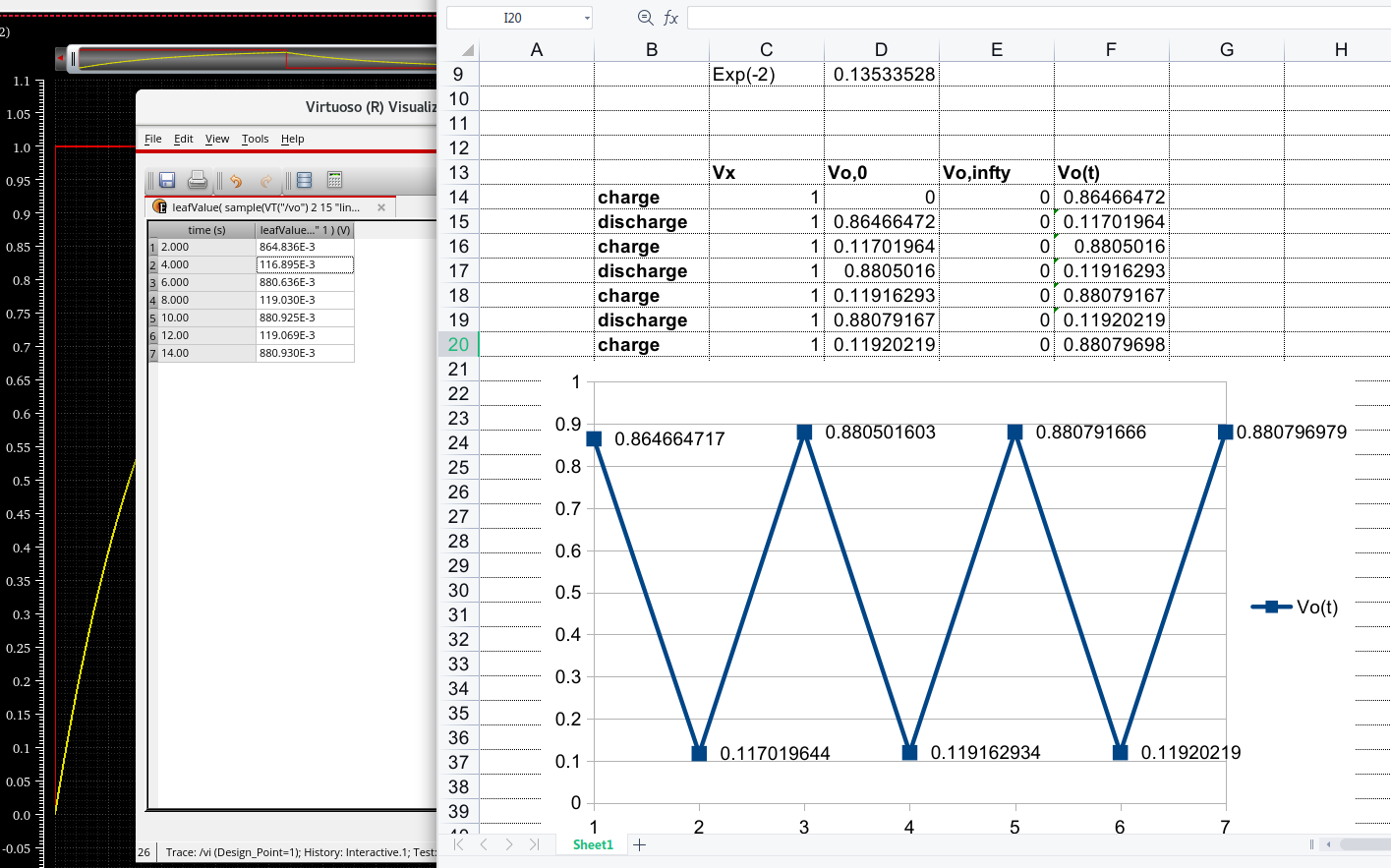The height and width of the screenshot is (868, 1391).
Task: Click the charge label in row 14
Action: (x=652, y=197)
